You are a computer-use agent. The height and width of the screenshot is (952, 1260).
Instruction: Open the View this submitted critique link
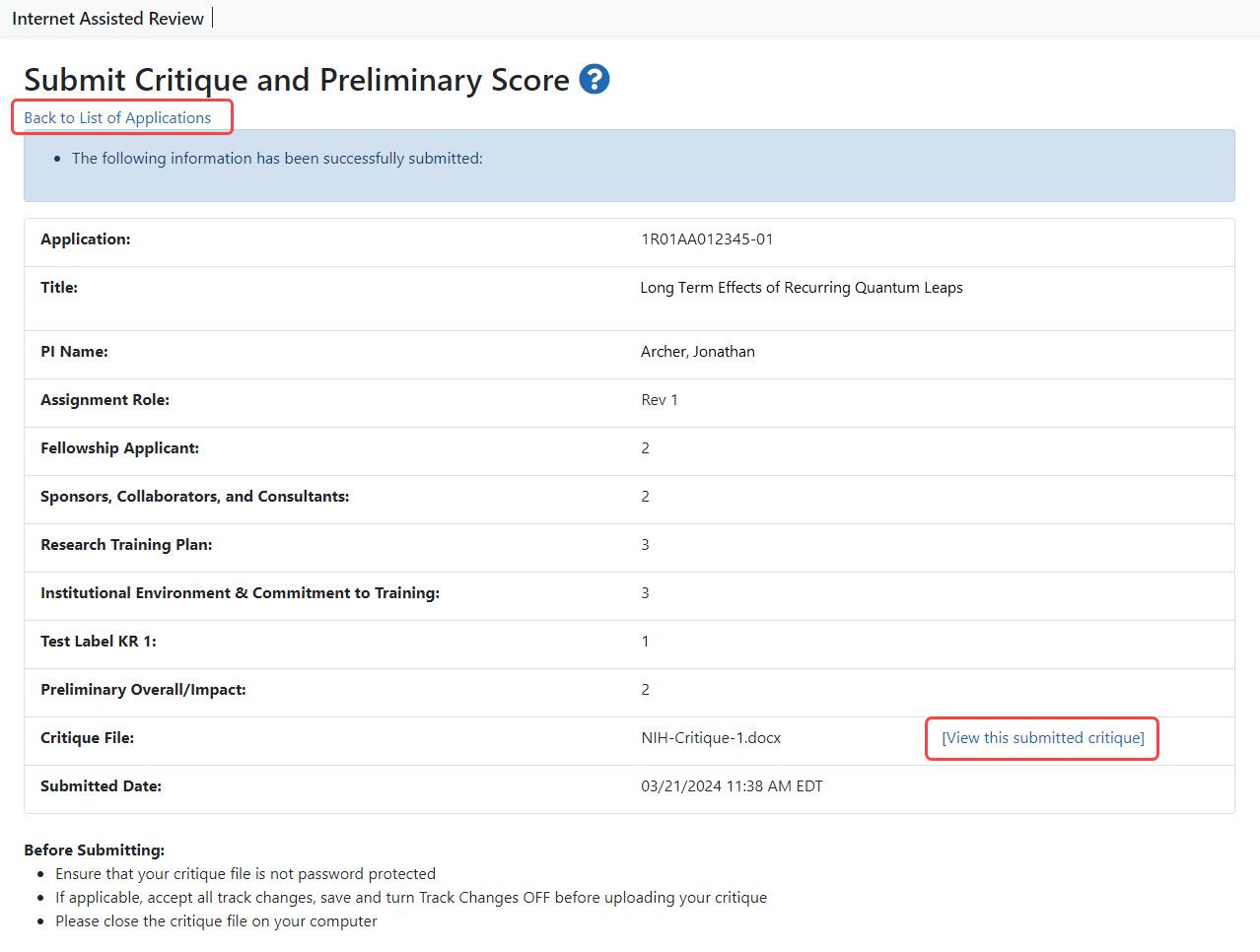[x=1042, y=738]
